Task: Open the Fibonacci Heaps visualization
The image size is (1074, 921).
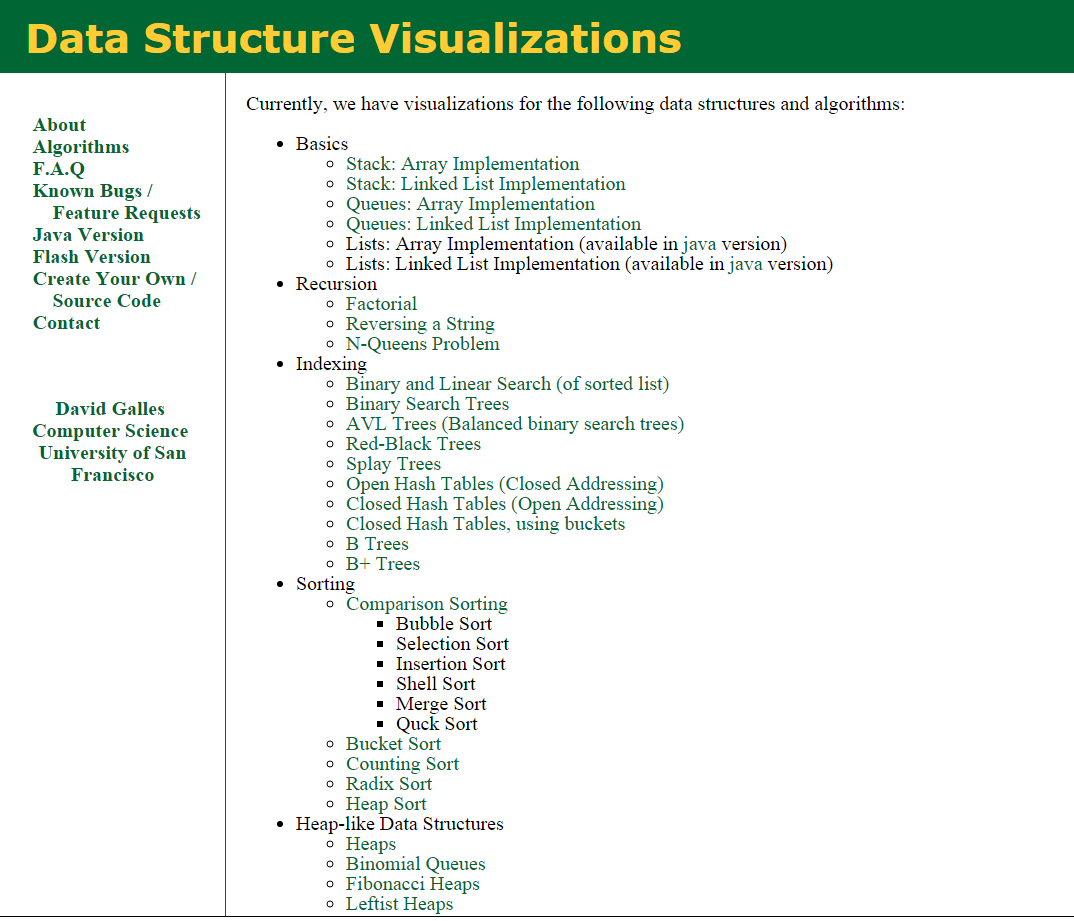Action: coord(412,883)
